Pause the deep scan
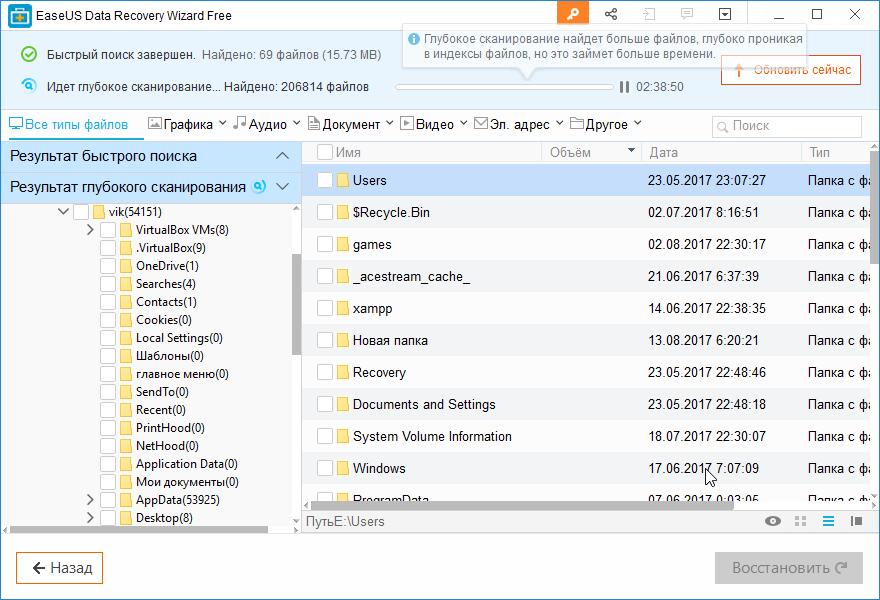This screenshot has height=600, width=880. pyautogui.click(x=624, y=87)
